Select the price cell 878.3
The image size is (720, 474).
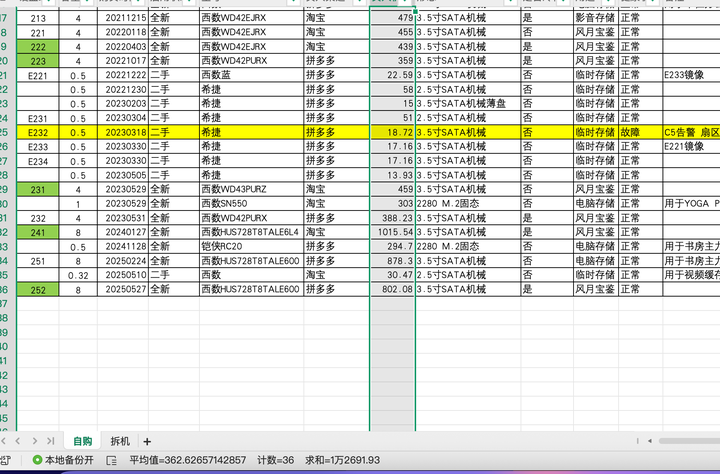tap(393, 261)
